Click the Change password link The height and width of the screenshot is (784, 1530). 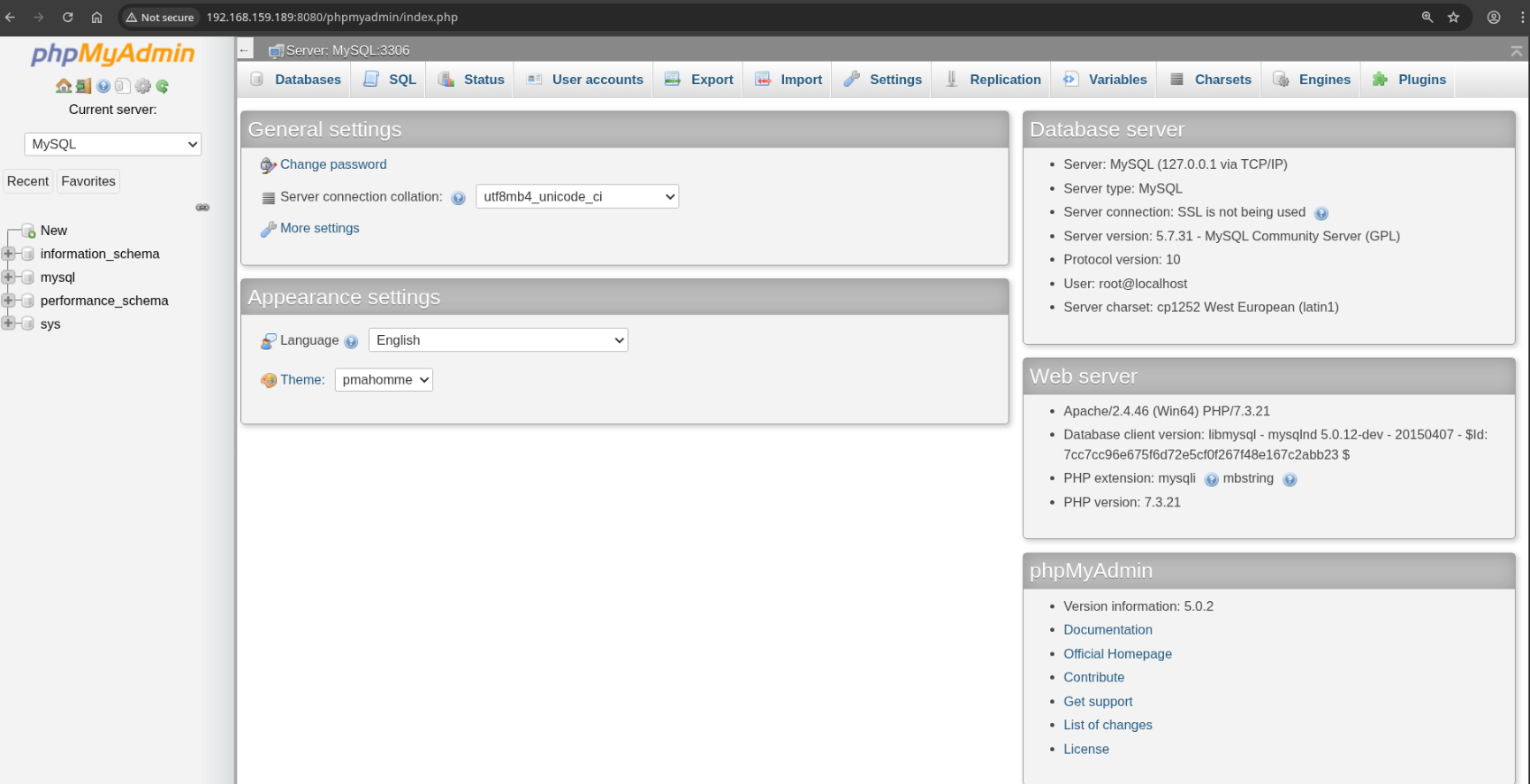coord(333,164)
